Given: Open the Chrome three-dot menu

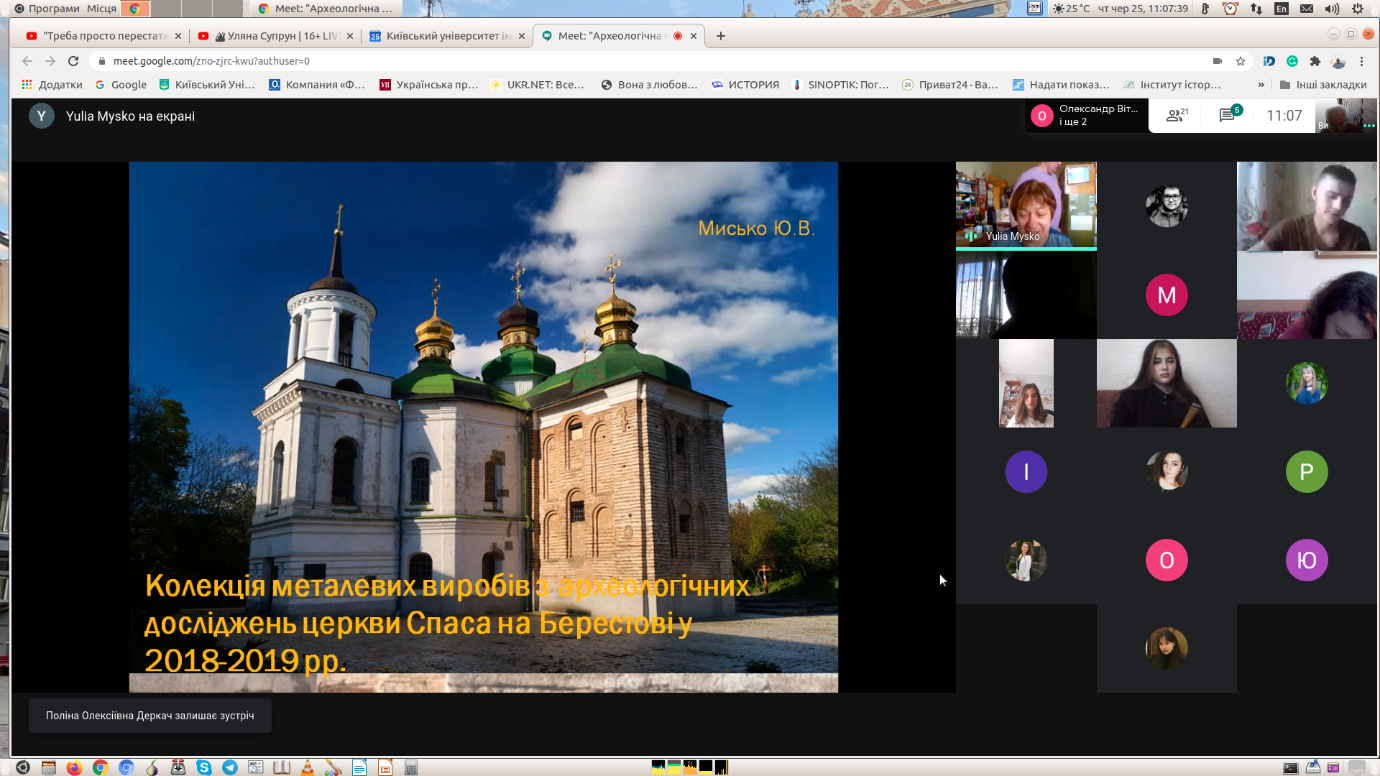Looking at the screenshot, I should pyautogui.click(x=1362, y=61).
